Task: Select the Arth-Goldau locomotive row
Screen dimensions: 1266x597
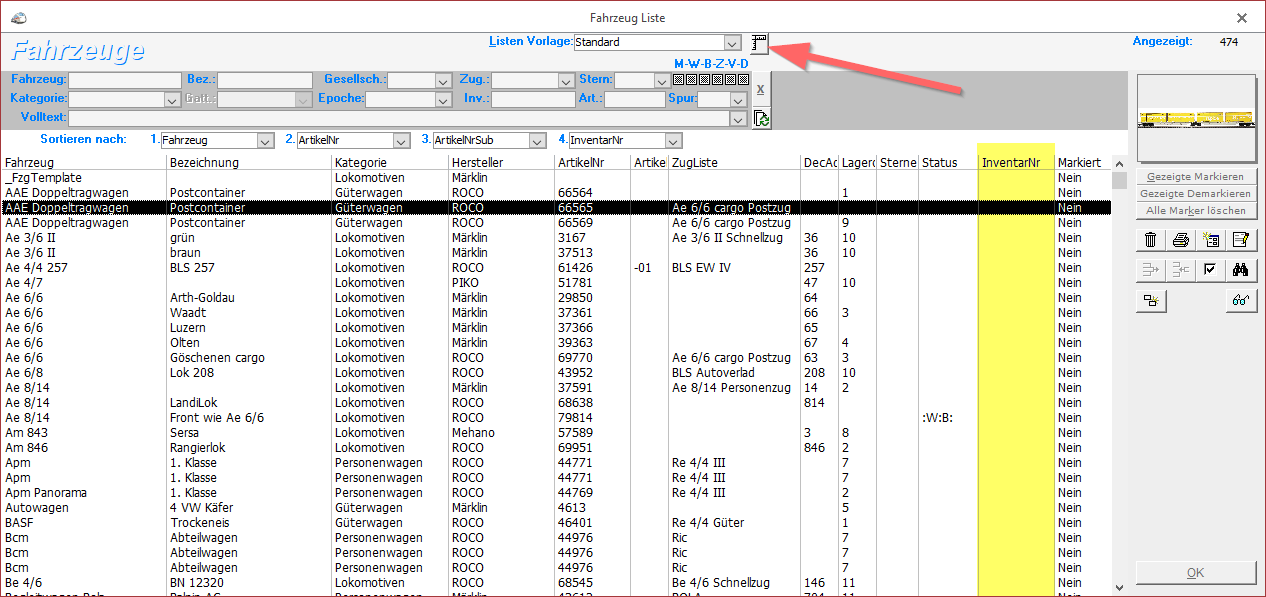Action: click(x=555, y=298)
